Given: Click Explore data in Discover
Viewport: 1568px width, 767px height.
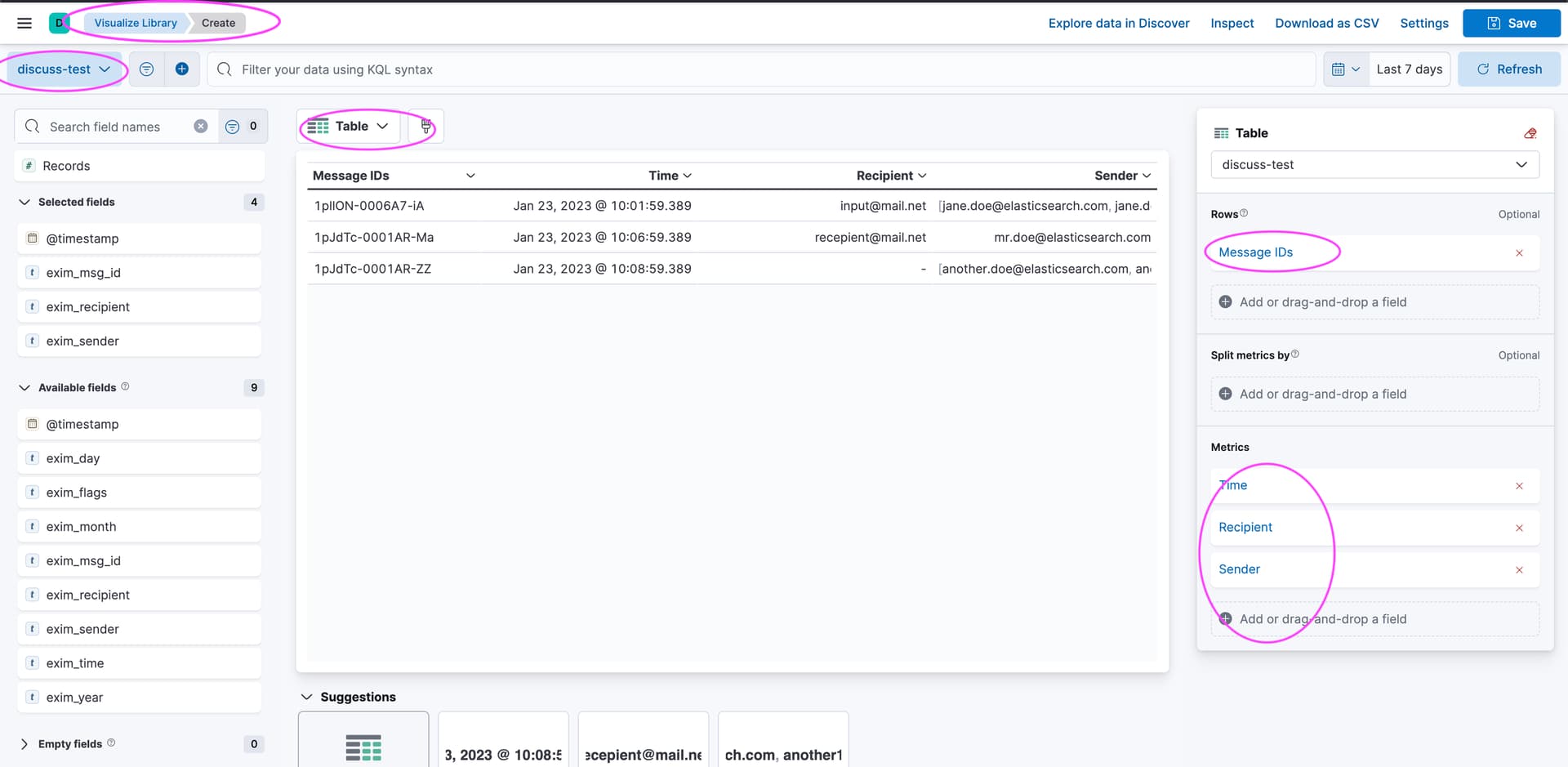Looking at the screenshot, I should (1119, 23).
